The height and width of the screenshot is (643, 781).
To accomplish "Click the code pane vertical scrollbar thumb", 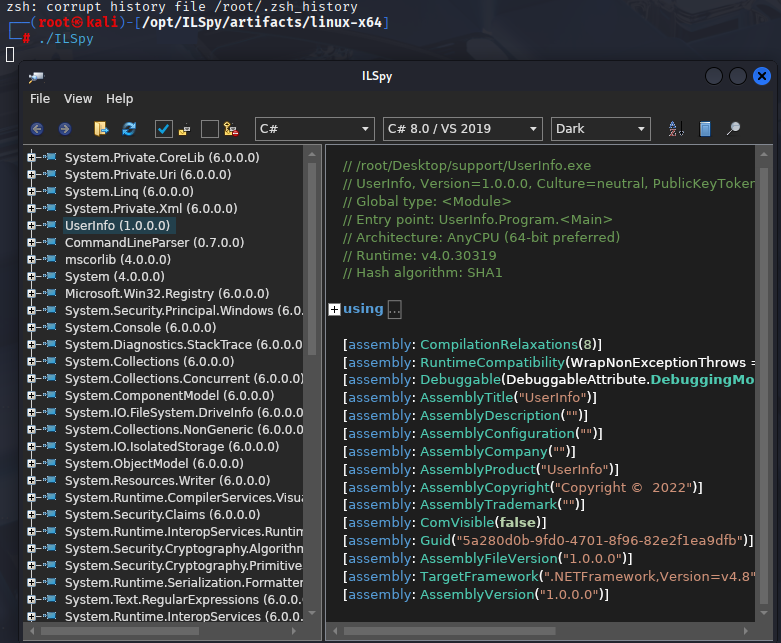I will coord(764,386).
